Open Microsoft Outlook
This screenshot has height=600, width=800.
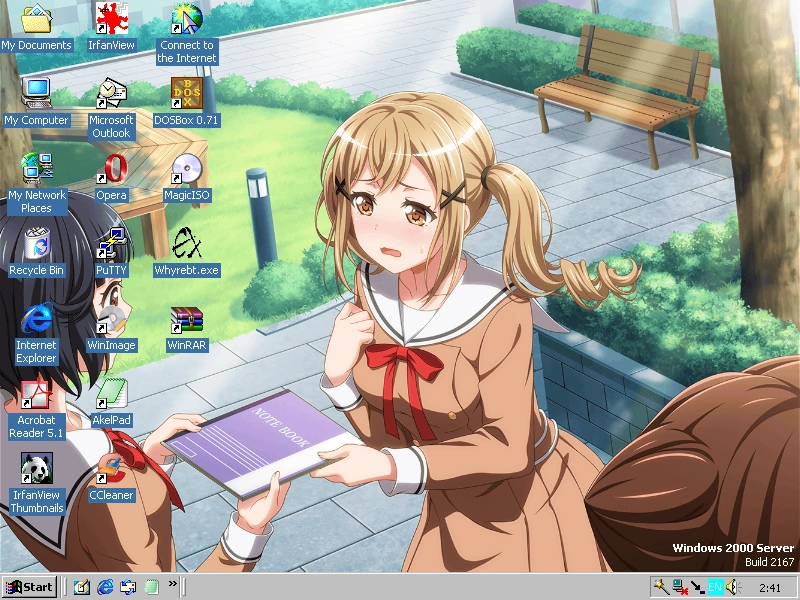click(110, 95)
